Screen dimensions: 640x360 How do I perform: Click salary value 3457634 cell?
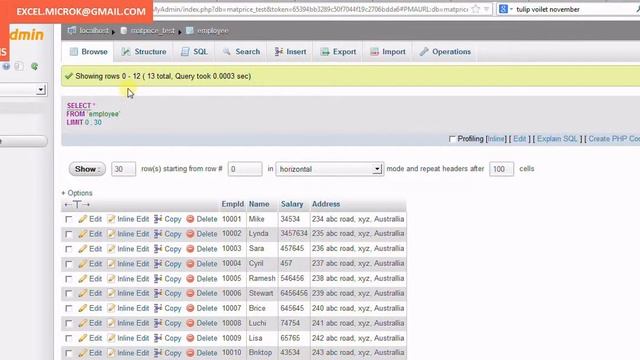coord(294,233)
